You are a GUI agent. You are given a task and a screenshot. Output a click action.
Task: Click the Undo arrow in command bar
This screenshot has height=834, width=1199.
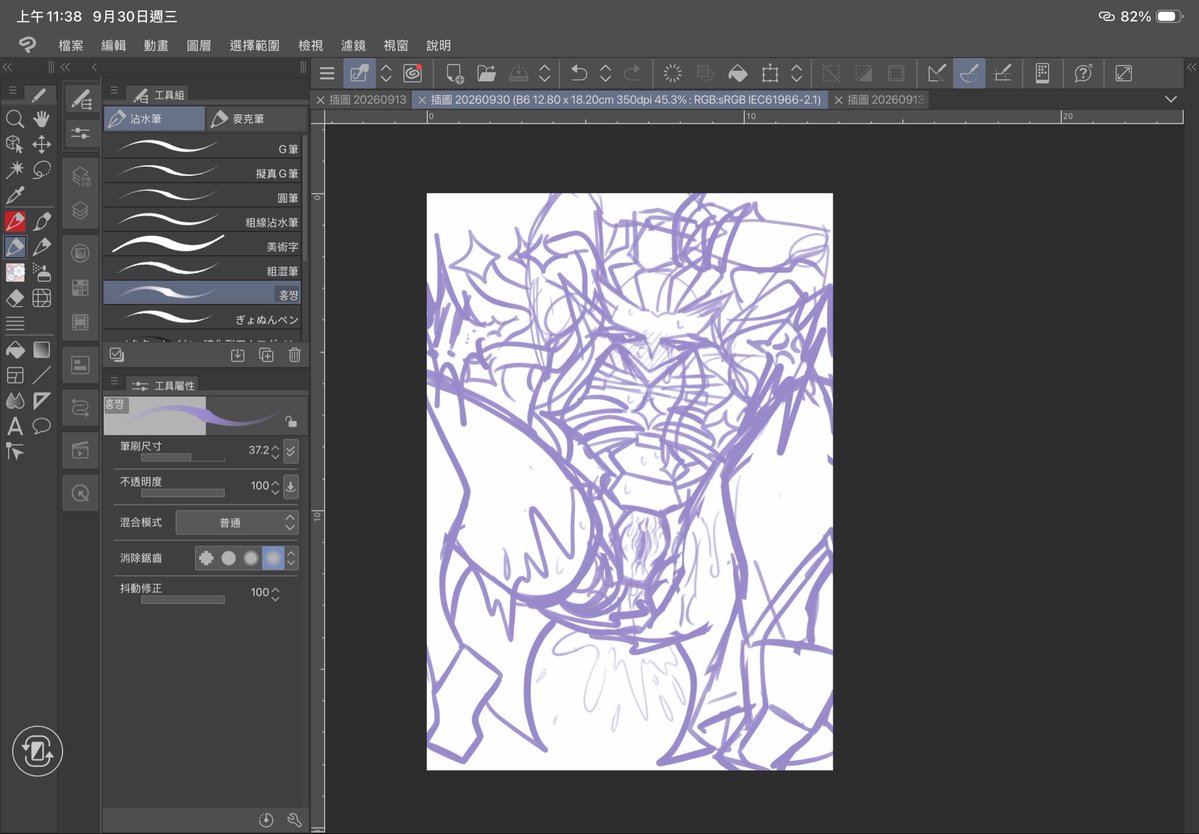click(x=579, y=73)
